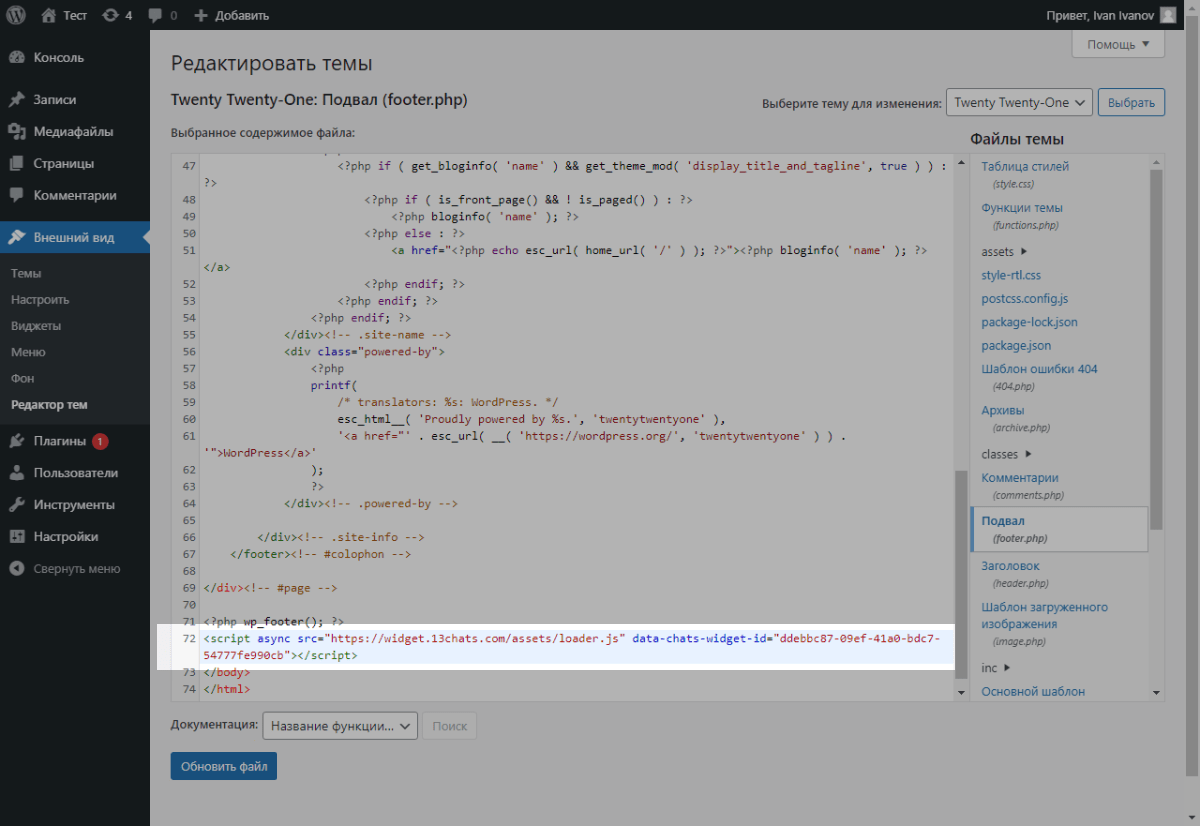Click the Записи pin icon
Image resolution: width=1200 pixels, height=826 pixels.
(x=16, y=100)
